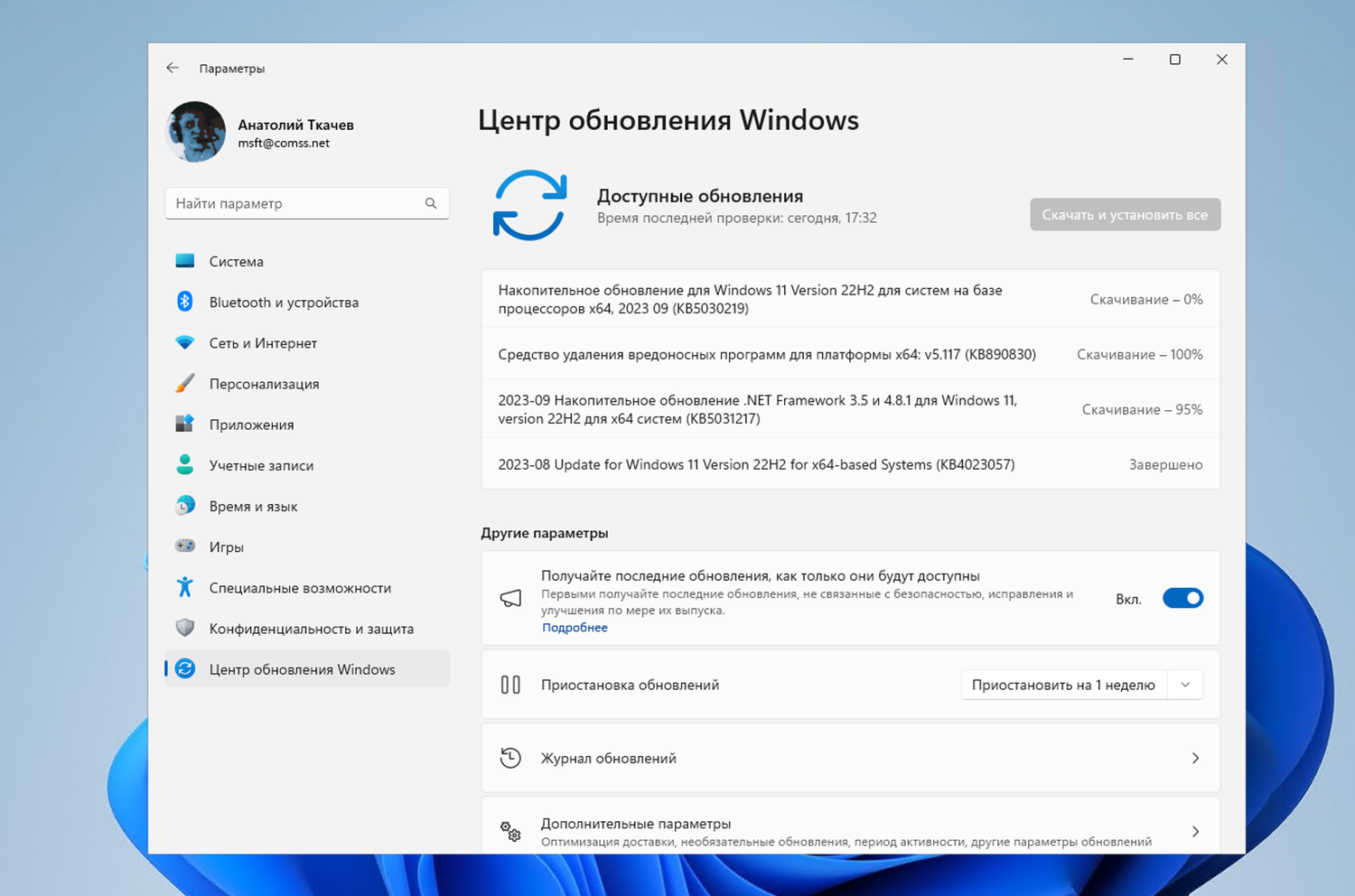The image size is (1355, 896).
Task: Close the Параметры window
Action: click(1222, 60)
